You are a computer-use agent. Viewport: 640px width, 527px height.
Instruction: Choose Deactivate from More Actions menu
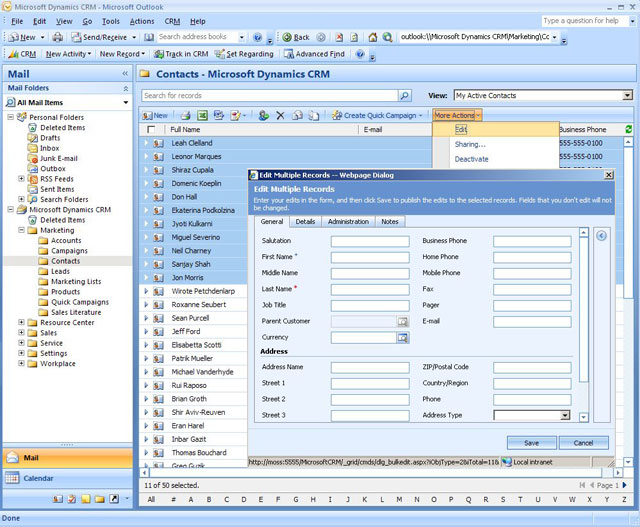[x=471, y=159]
